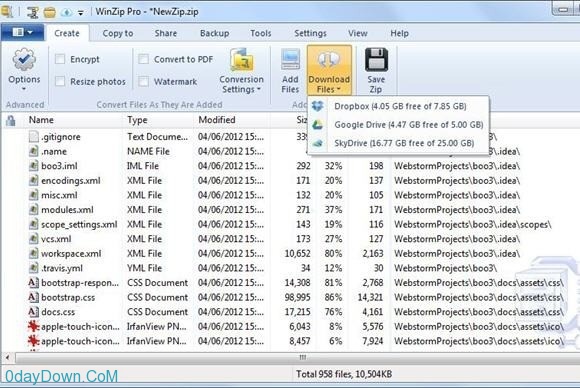Enable the Encrypt checkbox
Image resolution: width=580 pixels, height=388 pixels.
[60, 59]
